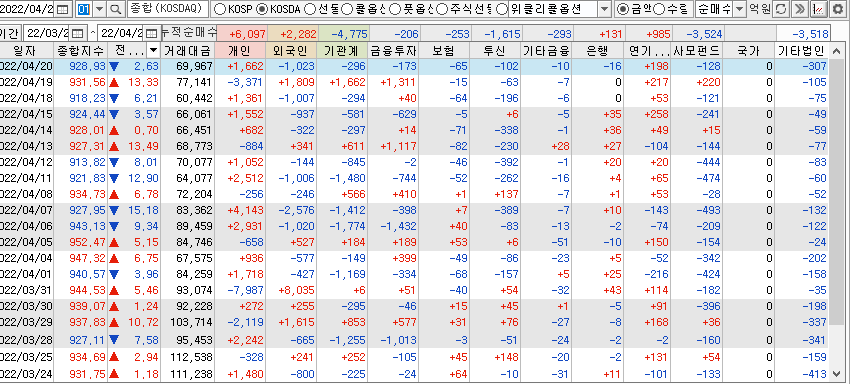Click the 은행 column header

pos(597,52)
